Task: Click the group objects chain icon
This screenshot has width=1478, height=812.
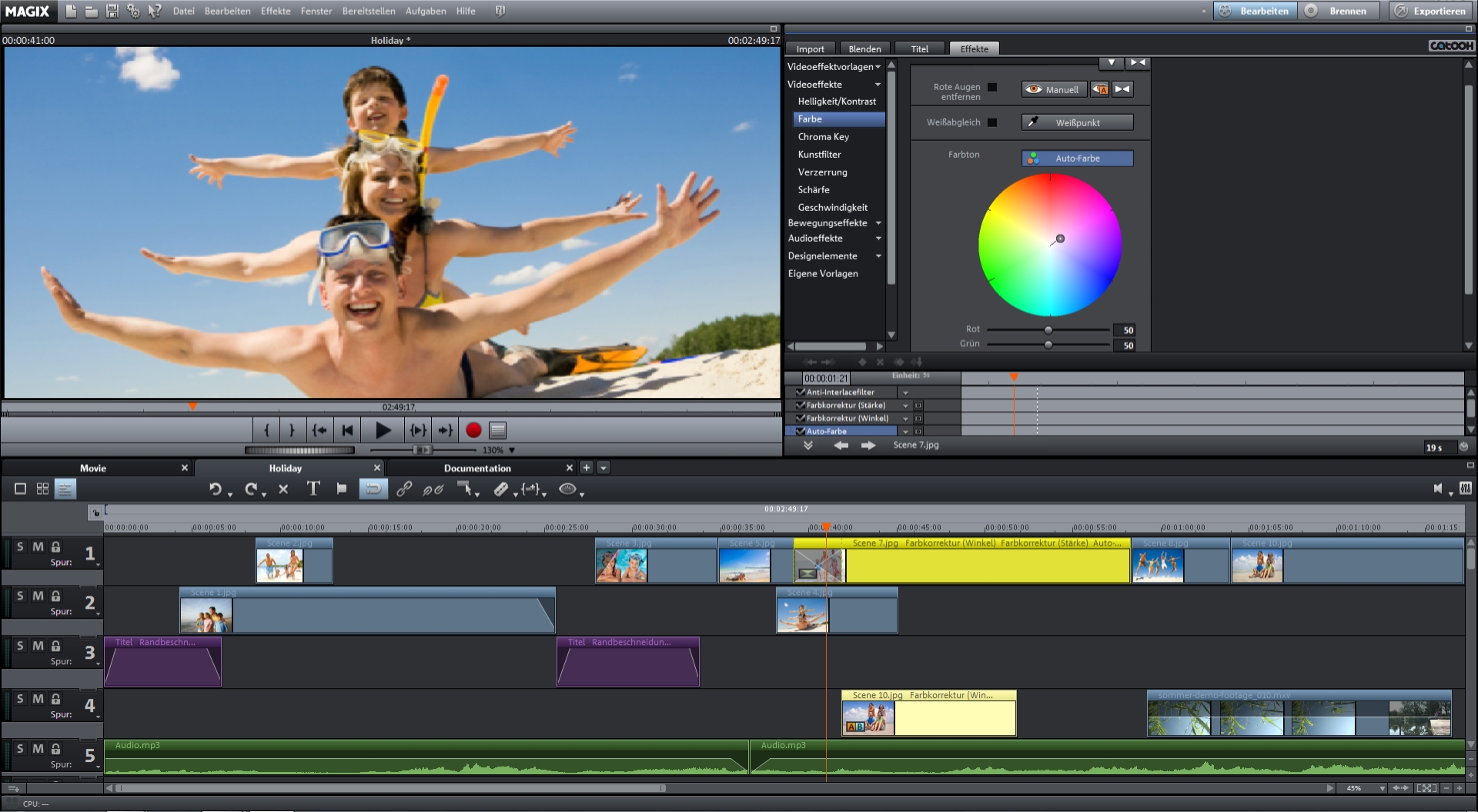Action: pos(404,489)
